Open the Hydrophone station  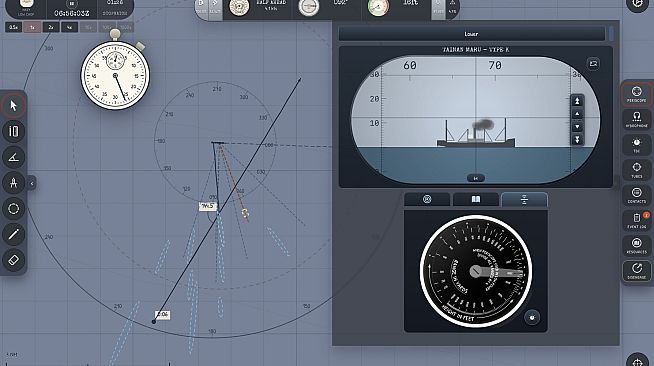(636, 119)
